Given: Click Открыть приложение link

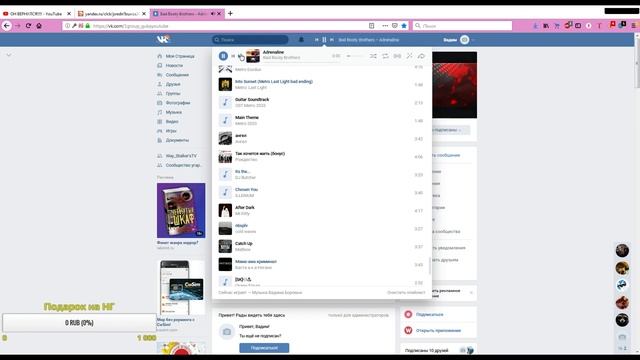Looking at the screenshot, I should pyautogui.click(x=438, y=331).
